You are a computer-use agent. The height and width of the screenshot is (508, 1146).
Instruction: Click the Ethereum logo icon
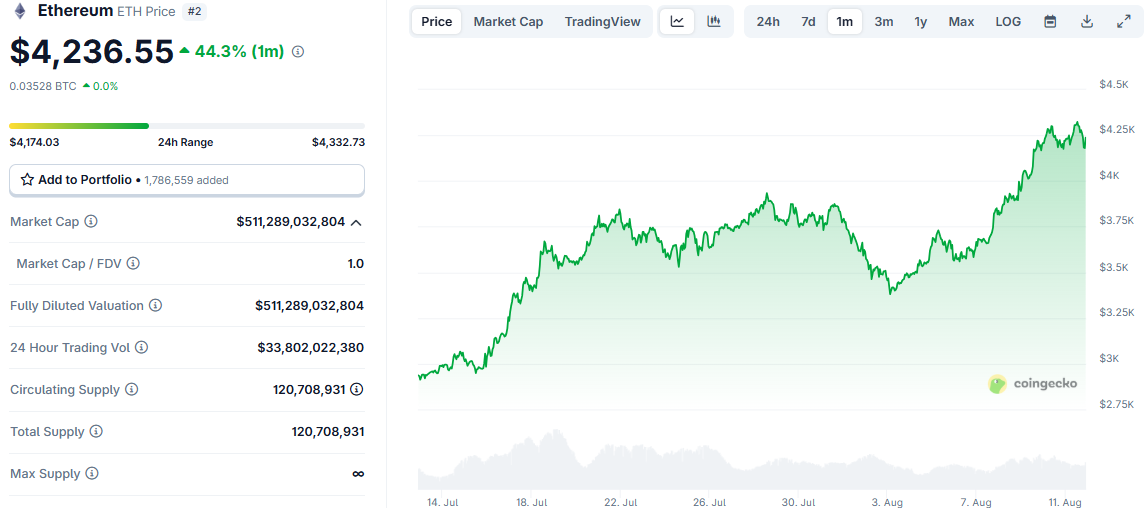[20, 11]
